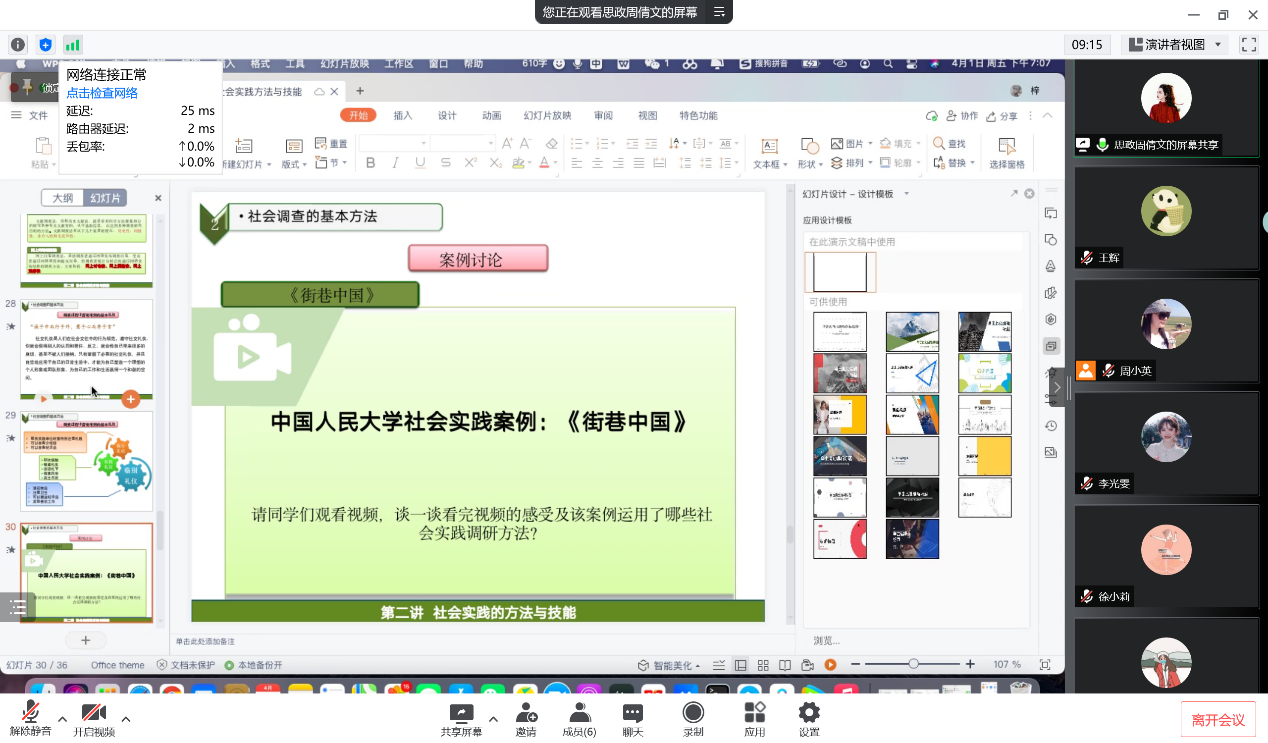
Task: Click the blue security shield icon
Action: (x=45, y=45)
